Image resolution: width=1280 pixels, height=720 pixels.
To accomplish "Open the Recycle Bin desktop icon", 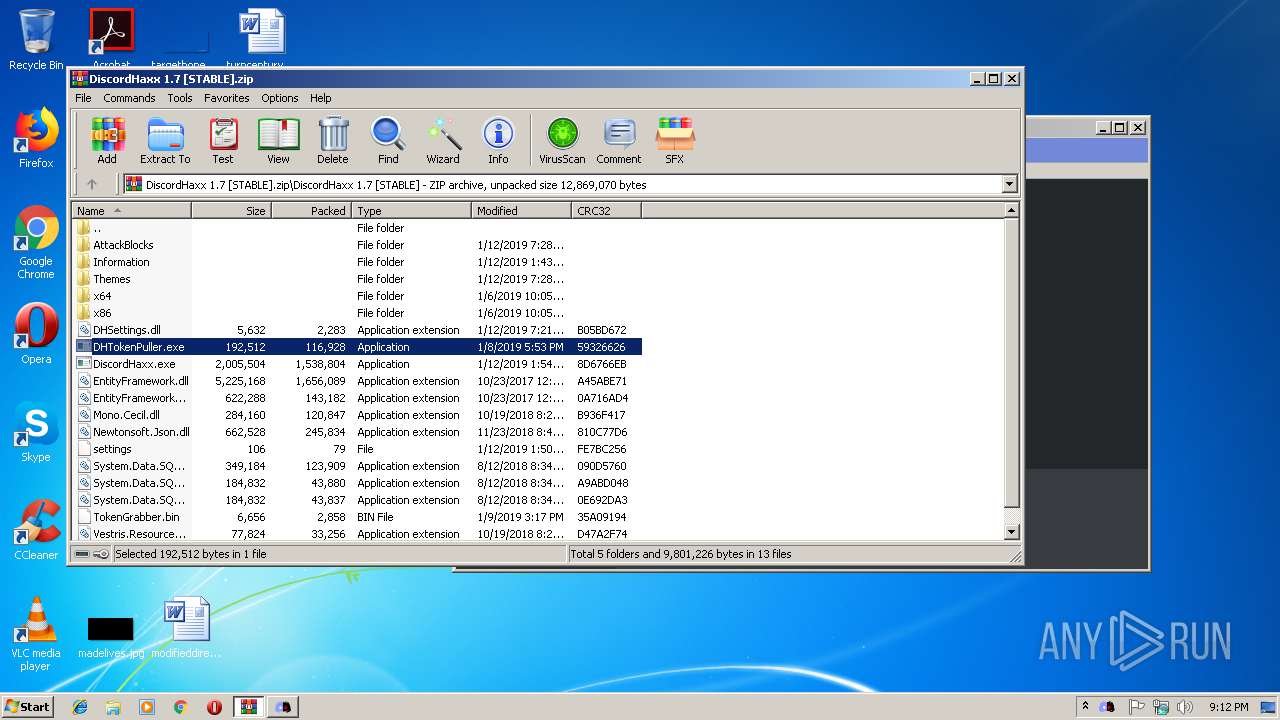I will point(36,40).
